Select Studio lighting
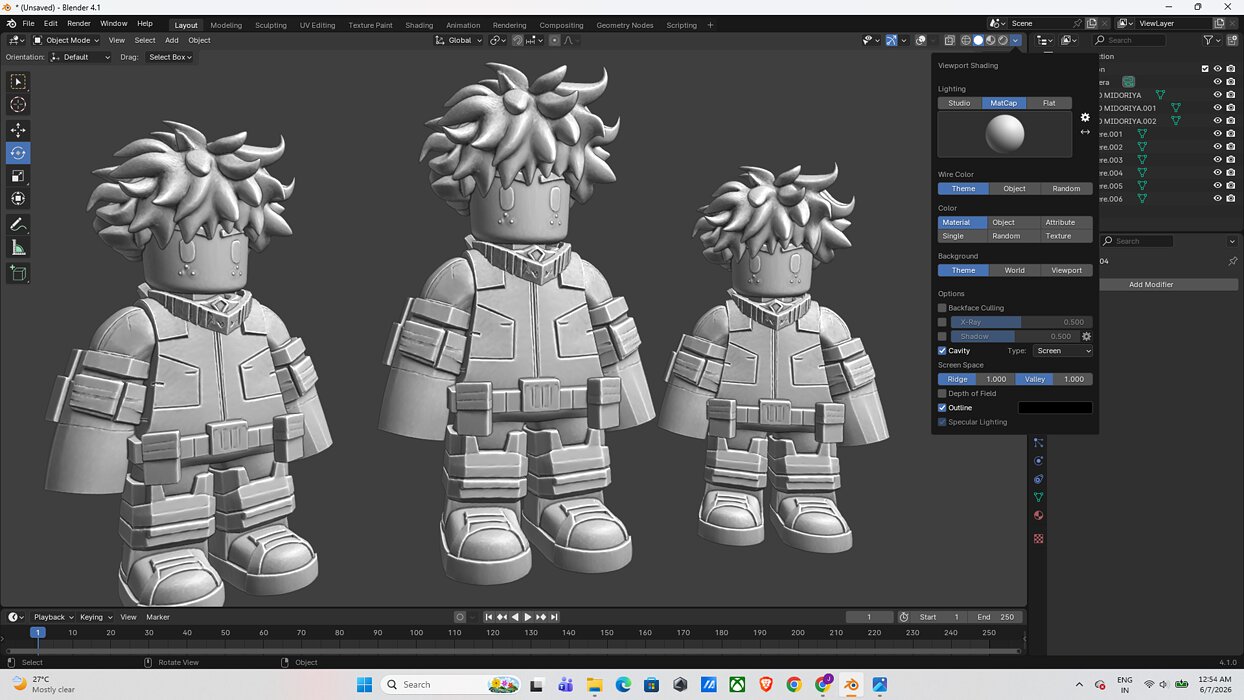This screenshot has height=700, width=1244. pyautogui.click(x=959, y=103)
